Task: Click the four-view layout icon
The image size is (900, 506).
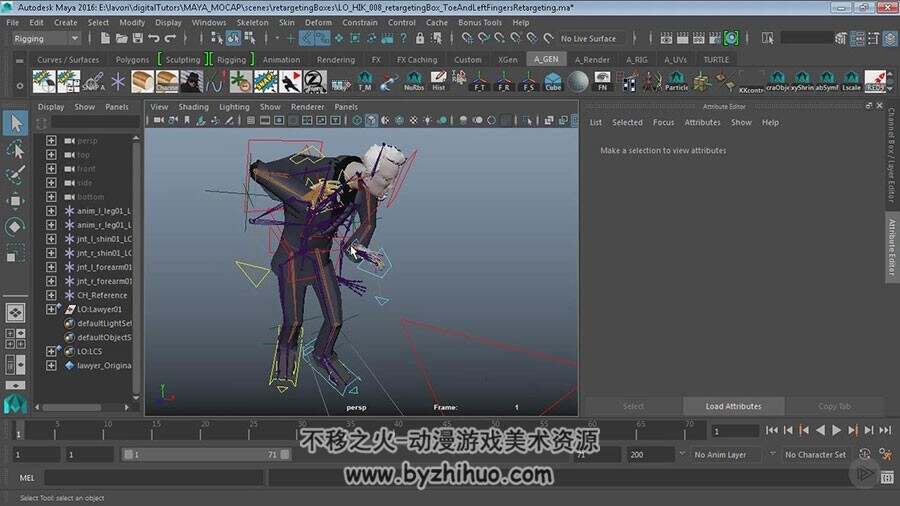Action: pyautogui.click(x=15, y=338)
